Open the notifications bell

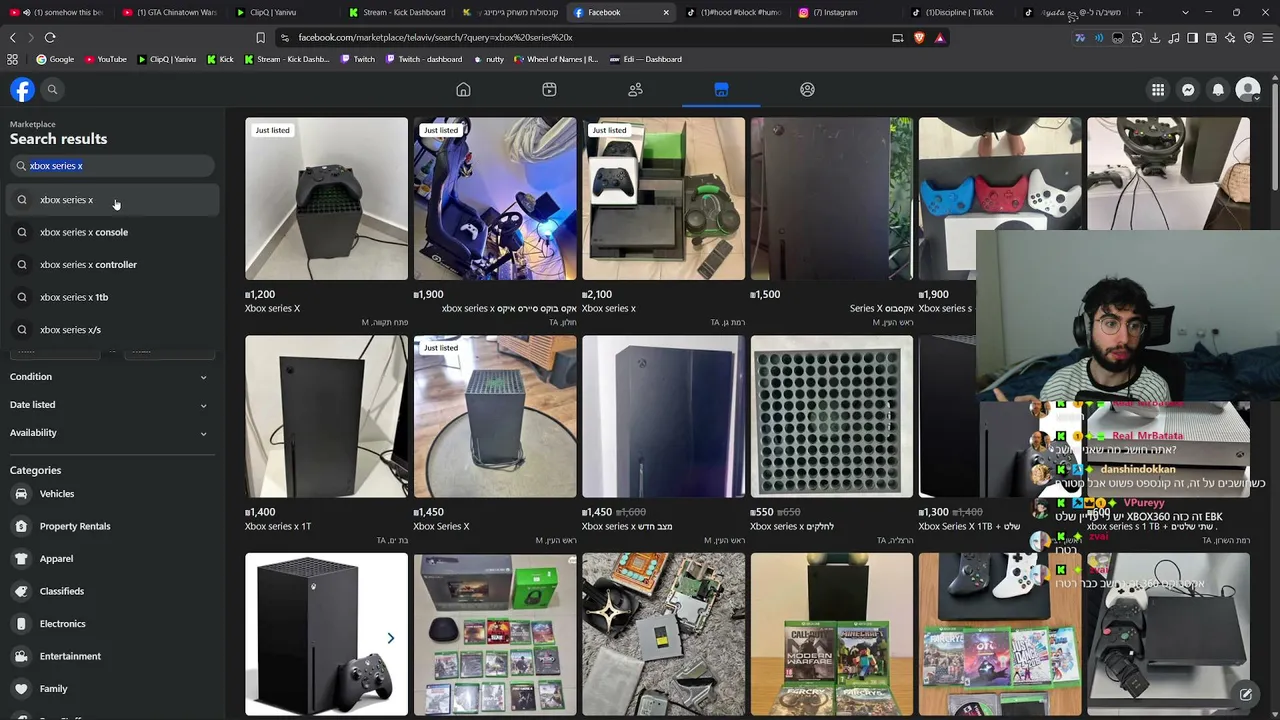coord(1218,90)
